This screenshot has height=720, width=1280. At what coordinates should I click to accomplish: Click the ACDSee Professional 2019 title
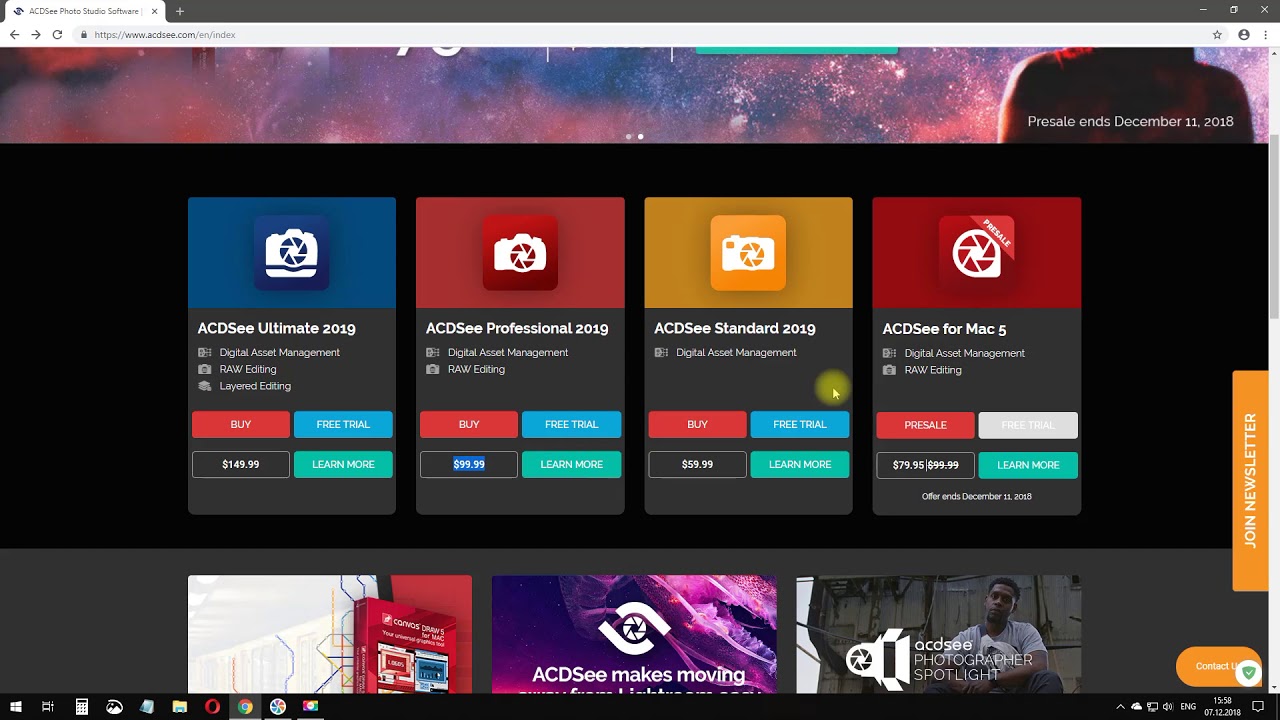point(517,328)
